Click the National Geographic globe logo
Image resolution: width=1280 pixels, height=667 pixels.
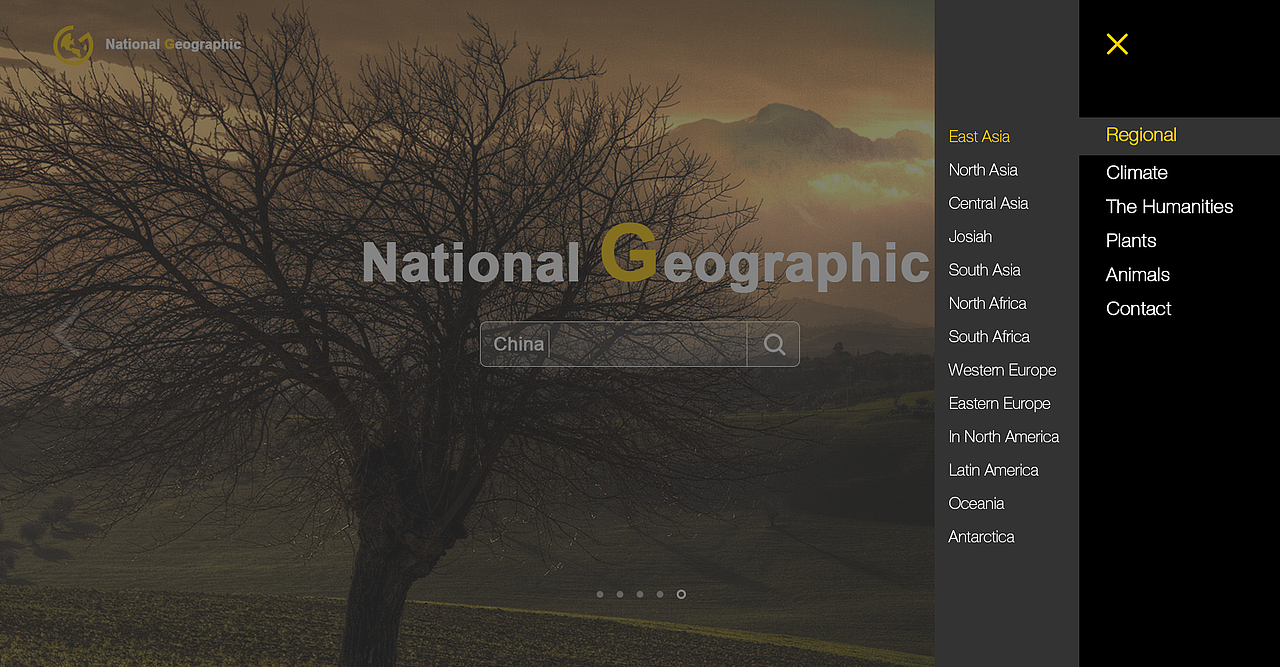coord(73,45)
